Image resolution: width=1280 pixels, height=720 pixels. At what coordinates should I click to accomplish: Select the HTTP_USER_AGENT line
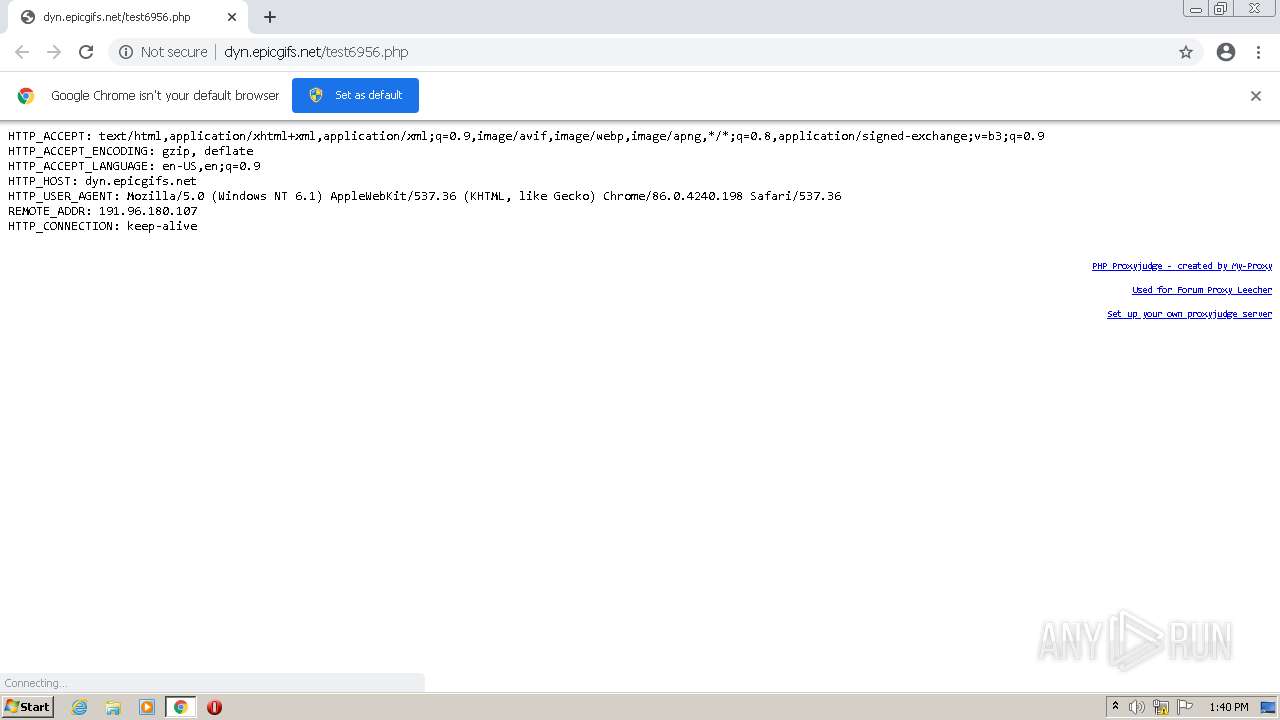click(x=425, y=196)
